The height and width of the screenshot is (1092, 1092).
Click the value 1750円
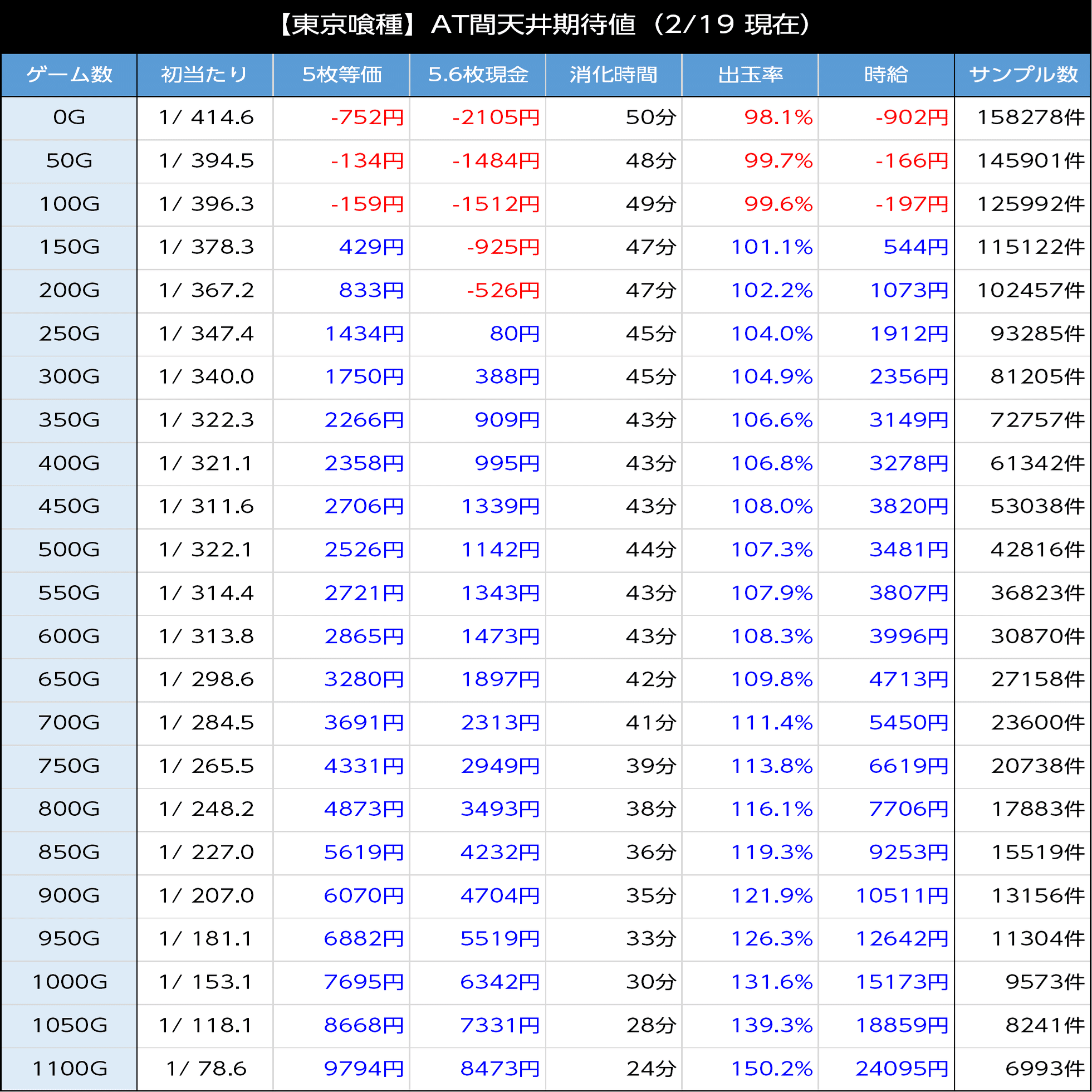click(x=364, y=376)
